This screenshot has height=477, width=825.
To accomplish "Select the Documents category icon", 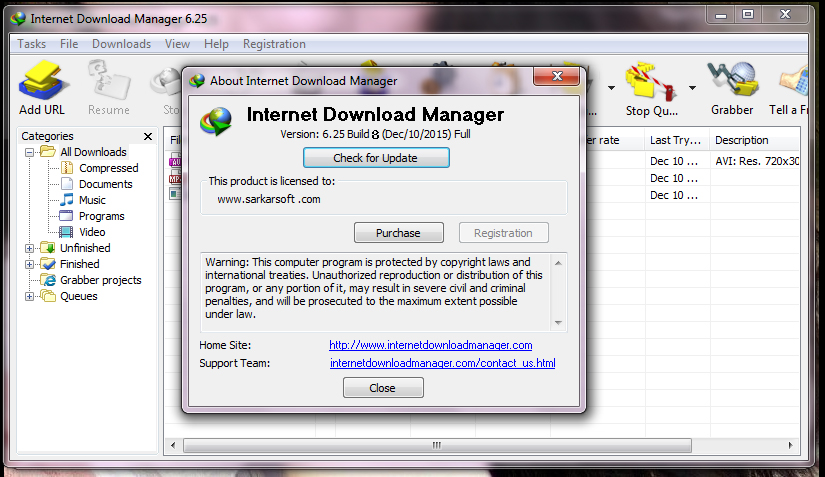I will pyautogui.click(x=67, y=184).
